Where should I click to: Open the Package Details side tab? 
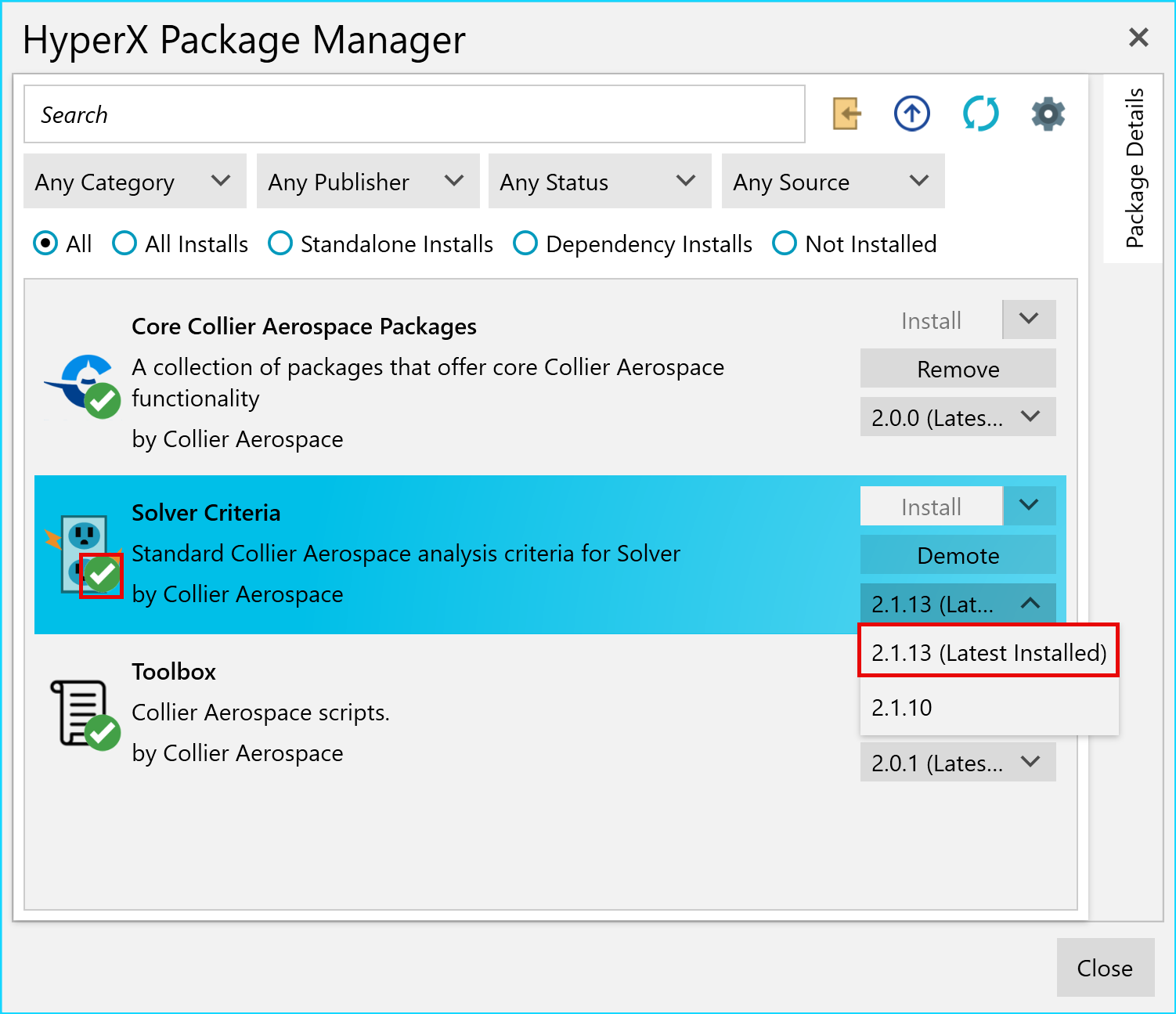click(x=1134, y=168)
